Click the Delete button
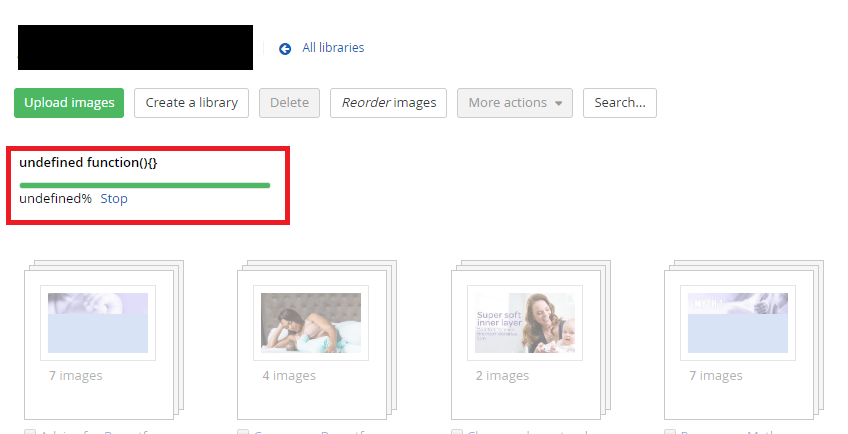Viewport: 848px width, 434px height. click(289, 103)
